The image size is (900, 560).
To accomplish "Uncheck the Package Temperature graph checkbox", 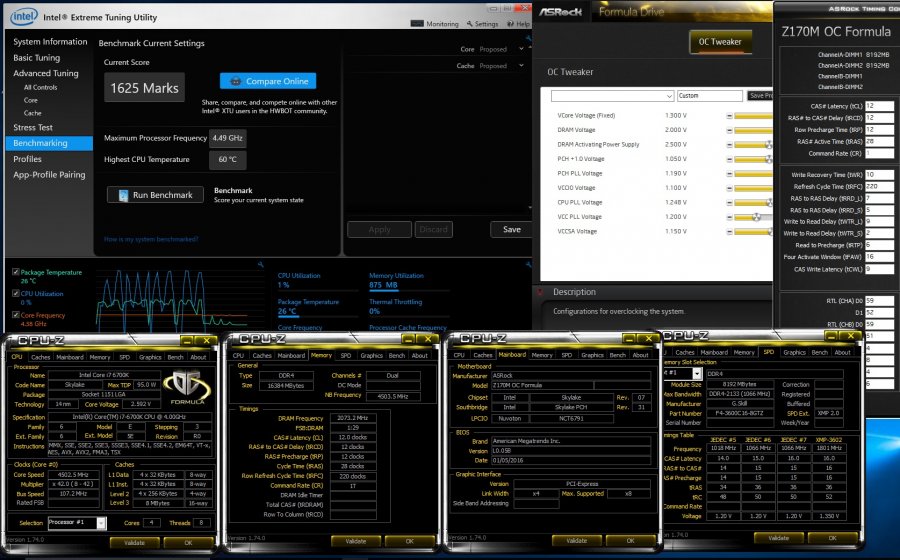I will pyautogui.click(x=15, y=272).
